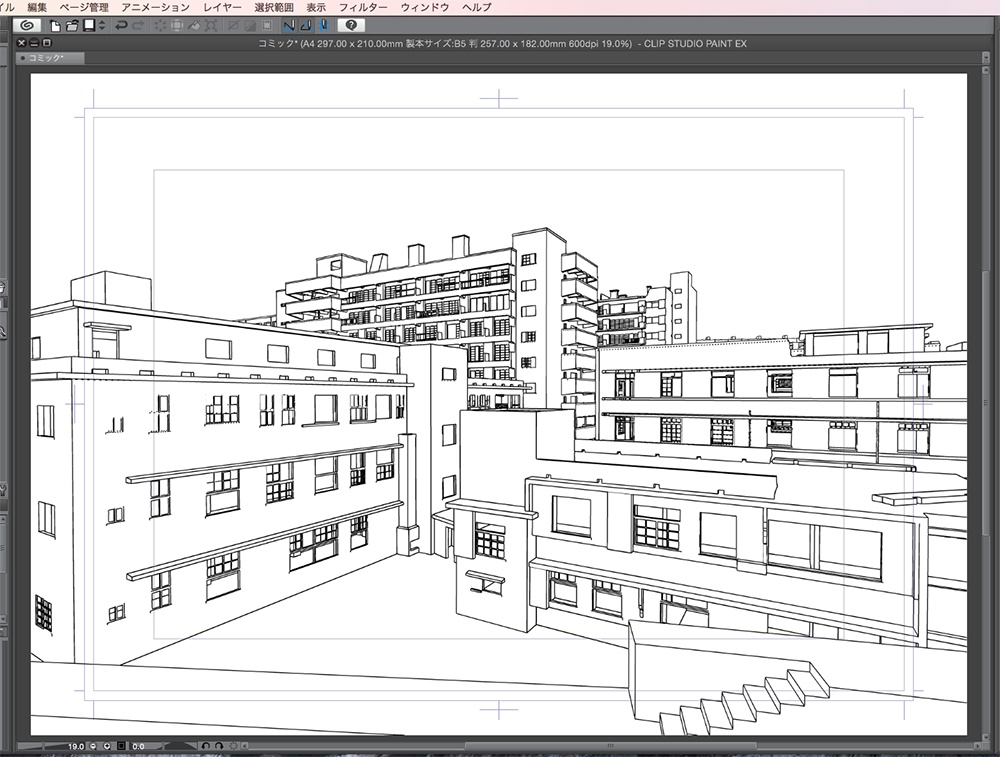
Task: Create a new document with toolbar icon
Action: [x=55, y=26]
